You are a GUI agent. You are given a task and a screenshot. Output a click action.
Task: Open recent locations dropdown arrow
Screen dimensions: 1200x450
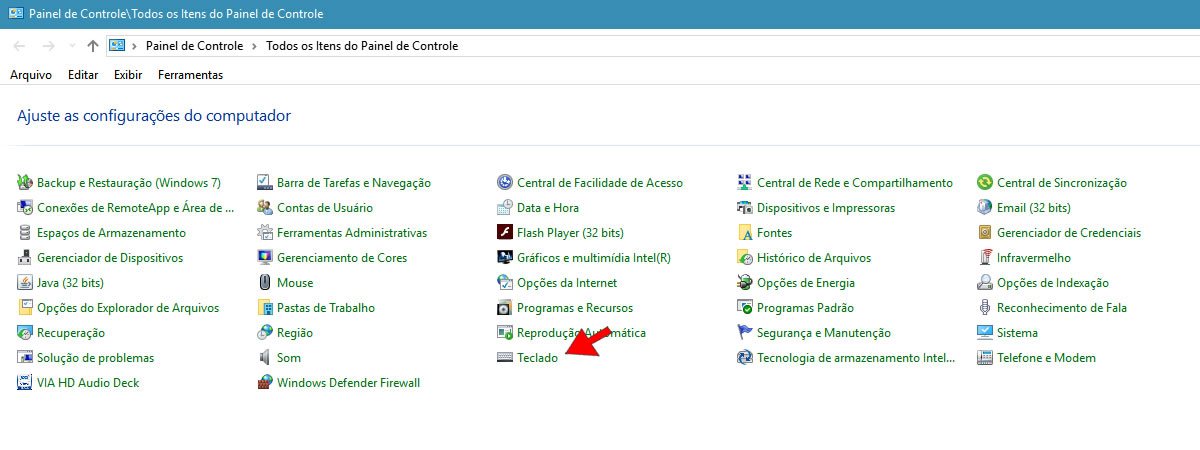click(72, 46)
